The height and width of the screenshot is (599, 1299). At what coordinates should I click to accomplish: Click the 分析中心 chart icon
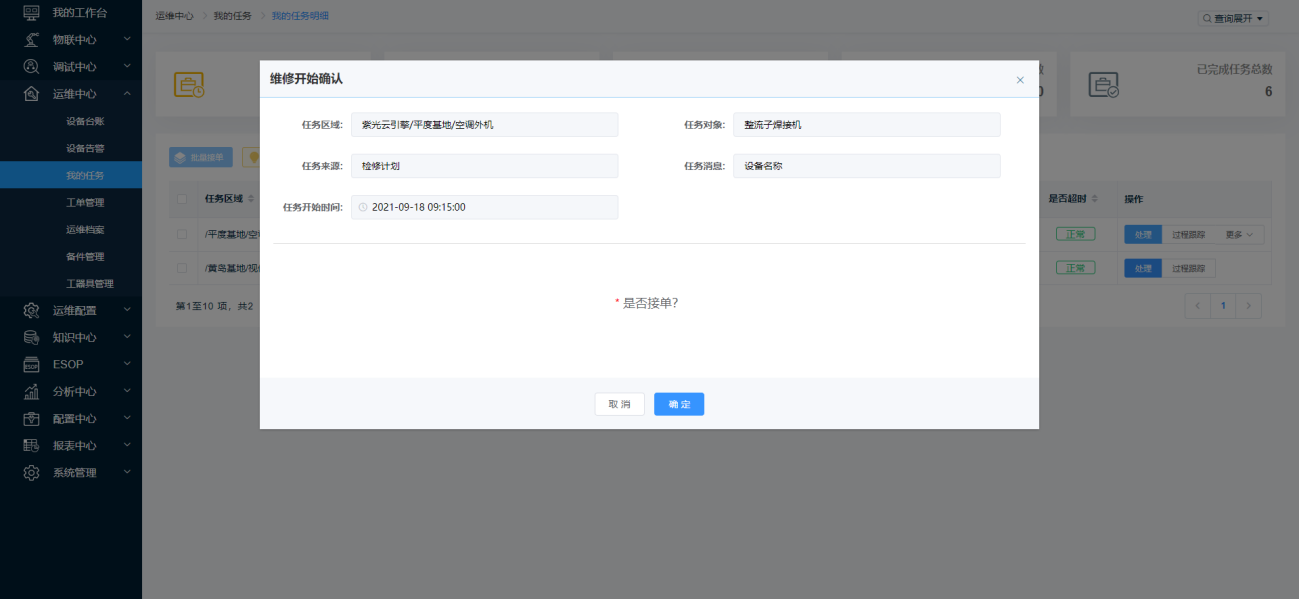pos(32,391)
